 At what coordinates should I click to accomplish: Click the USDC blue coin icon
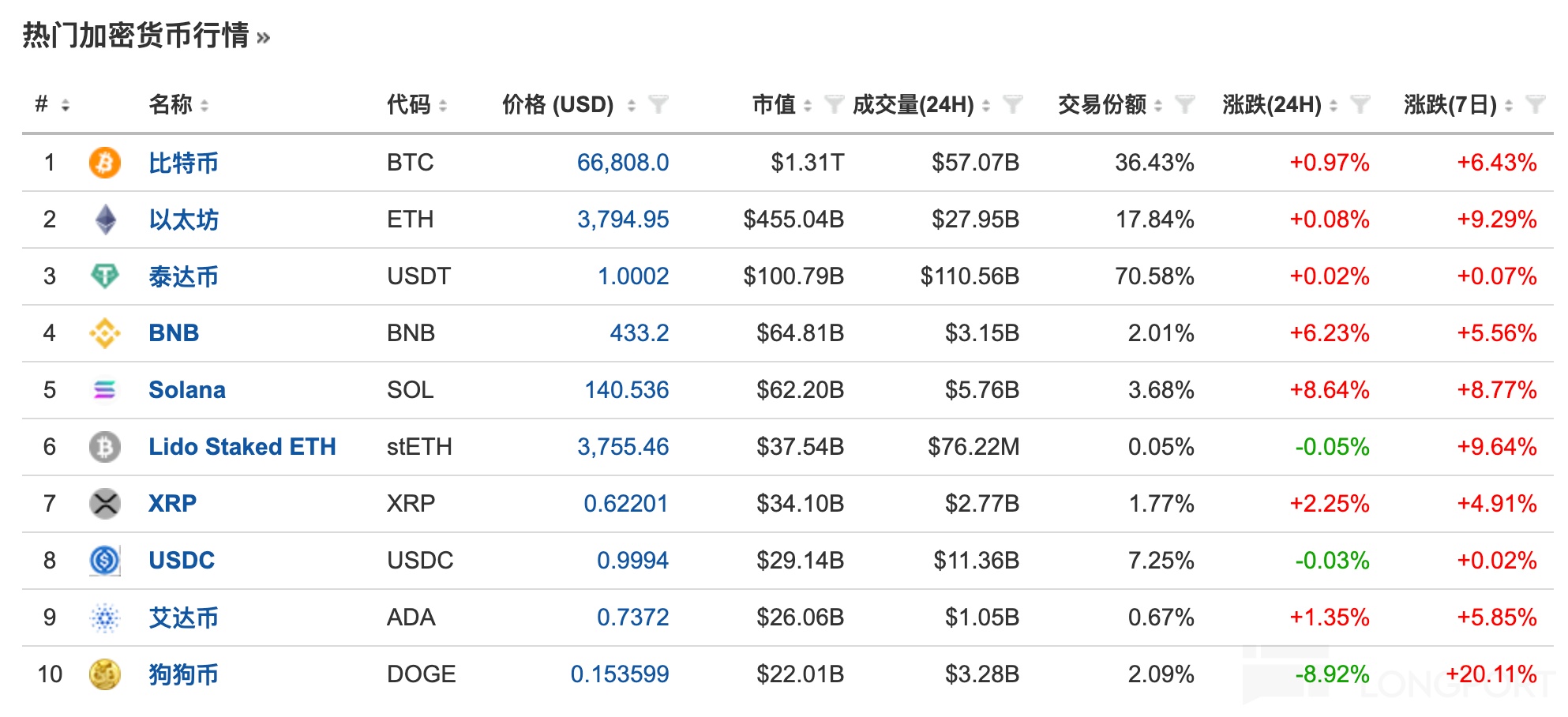(x=104, y=561)
